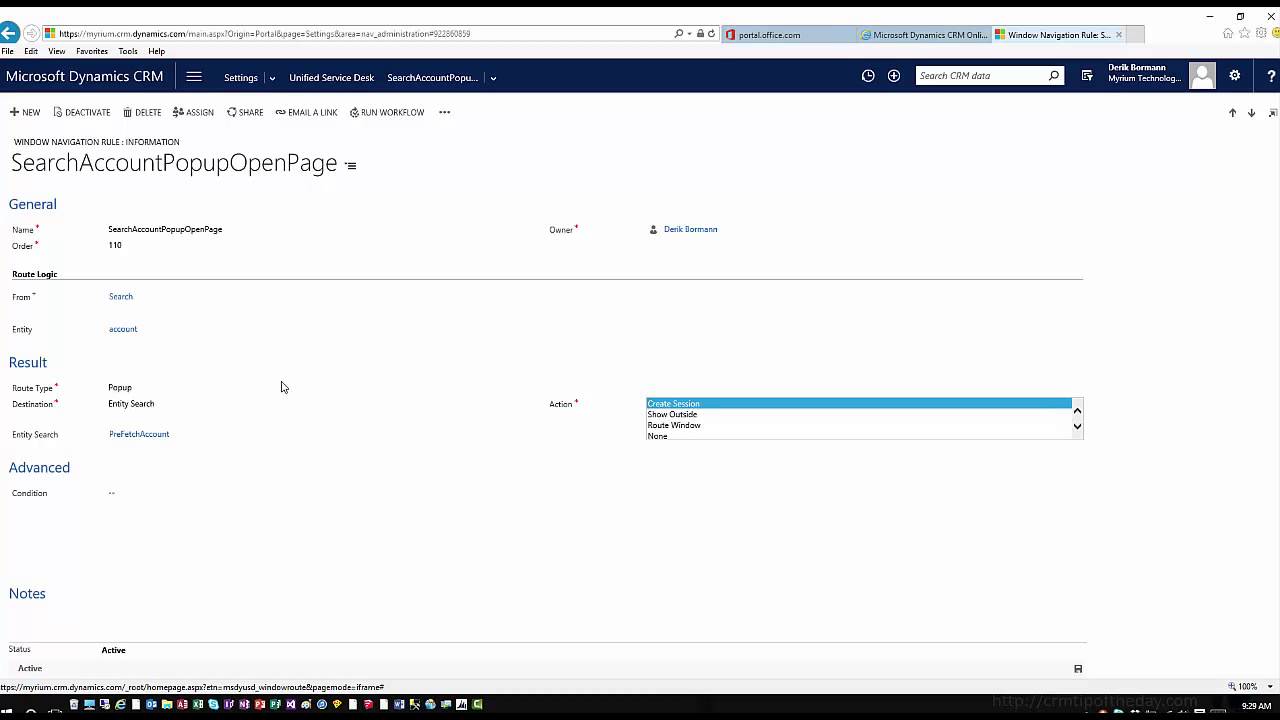Click DELETE in the command bar
Screen dimensions: 1280x720
click(x=142, y=112)
